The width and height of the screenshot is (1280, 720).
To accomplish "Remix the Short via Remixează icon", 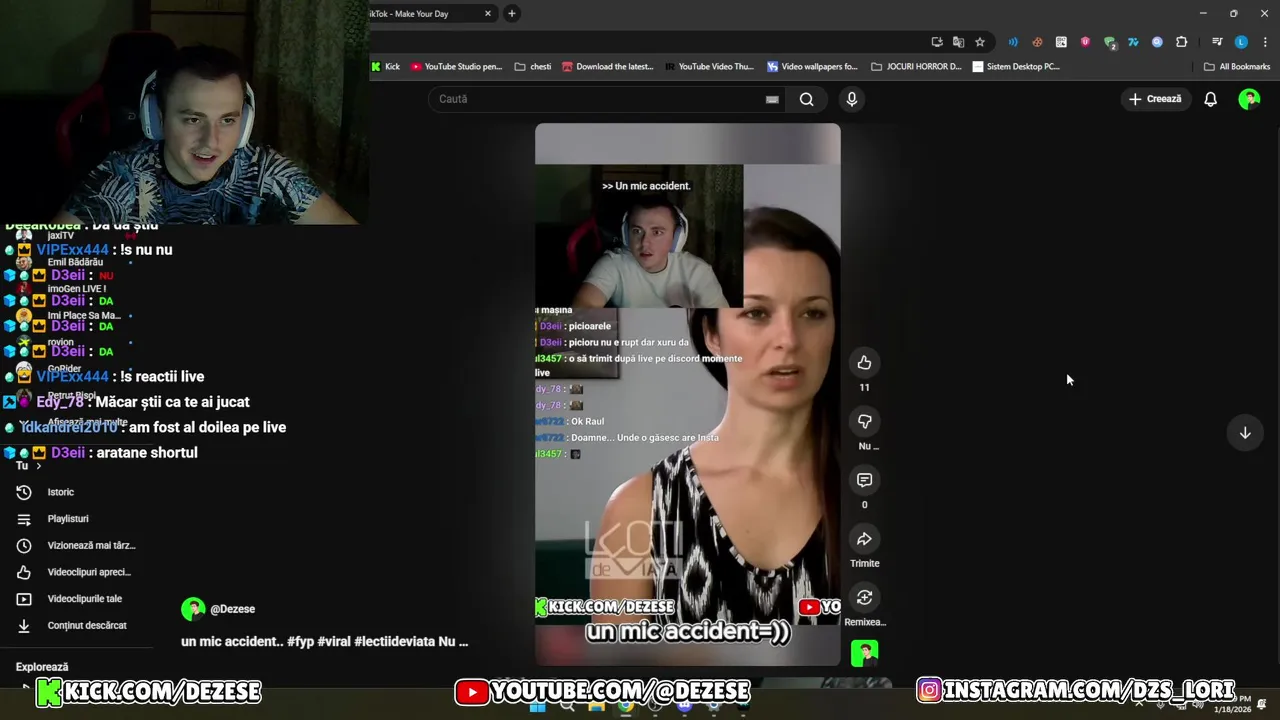I will pyautogui.click(x=864, y=598).
